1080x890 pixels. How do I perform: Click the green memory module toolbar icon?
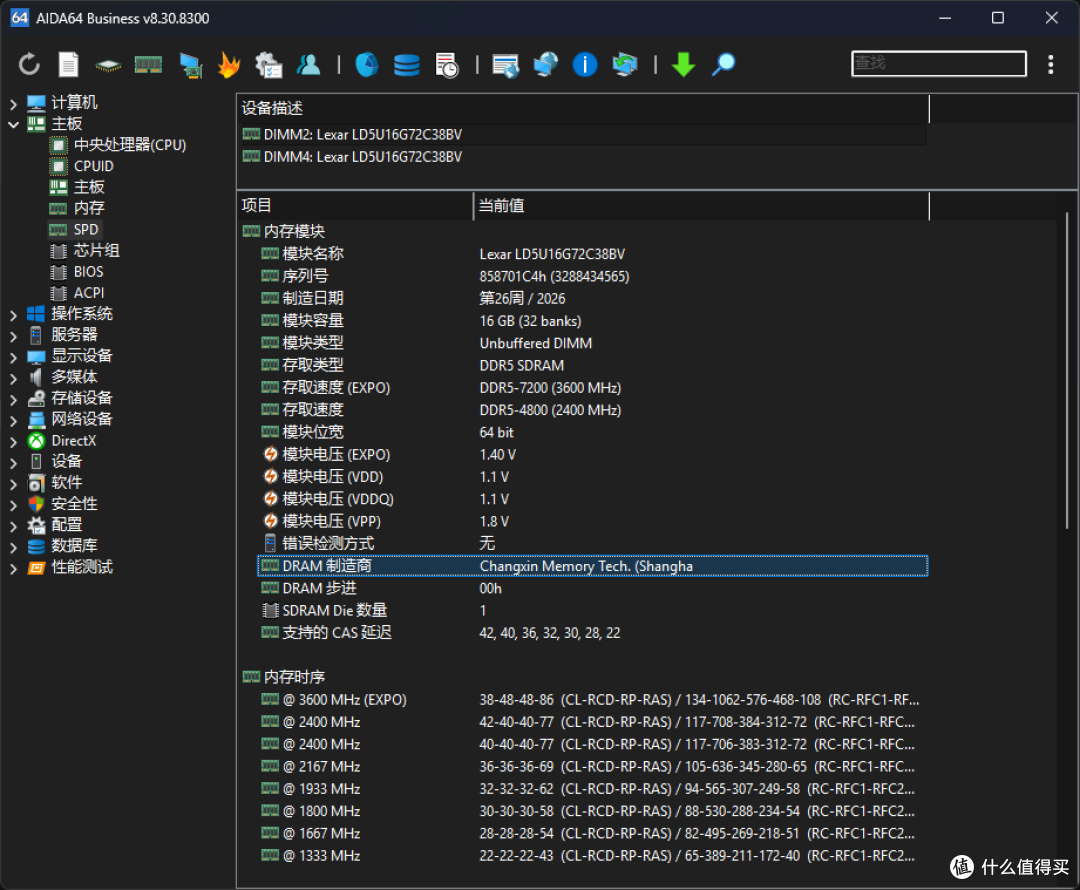pyautogui.click(x=148, y=65)
